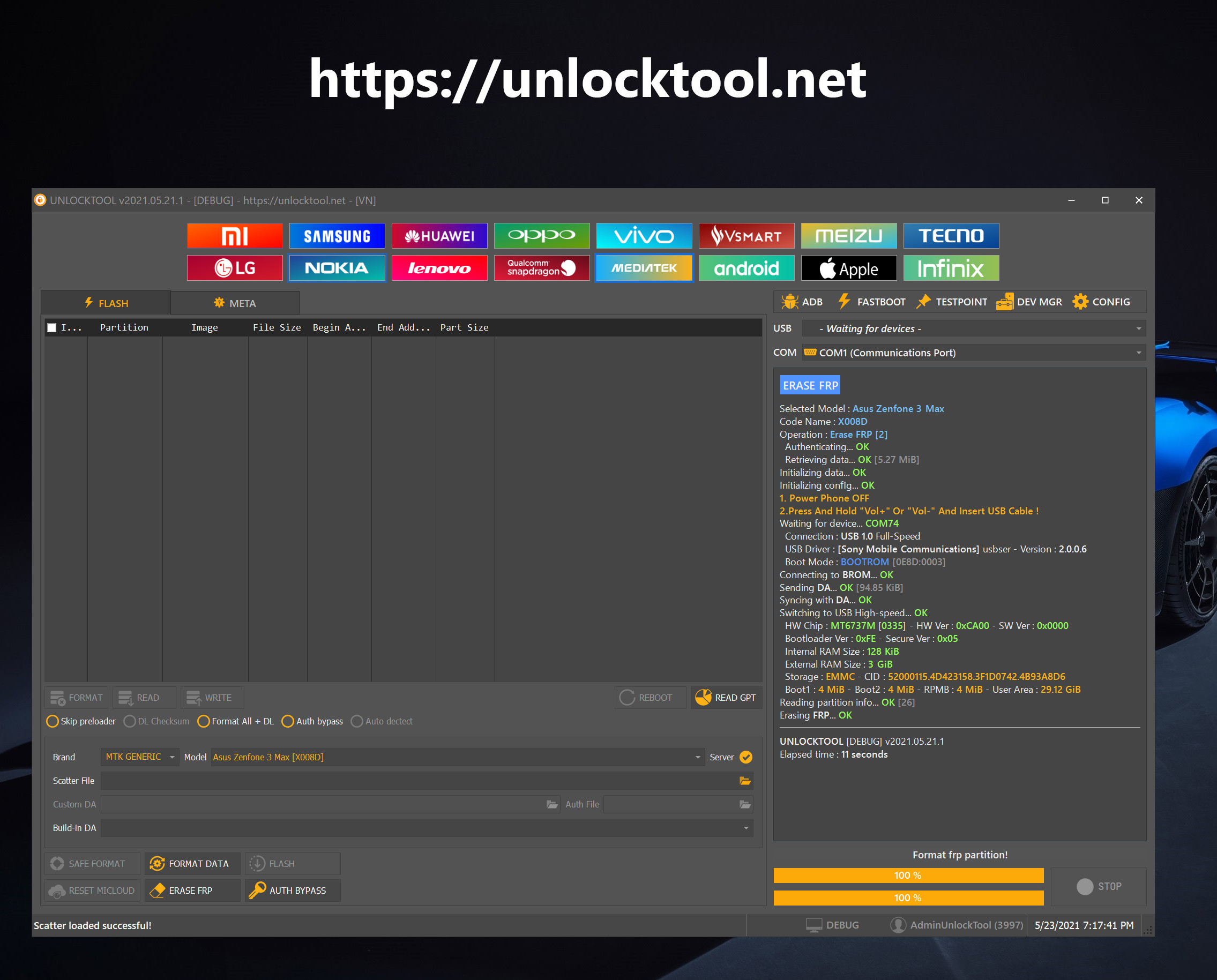Viewport: 1217px width, 980px height.
Task: Click the REBOOT button
Action: [650, 698]
